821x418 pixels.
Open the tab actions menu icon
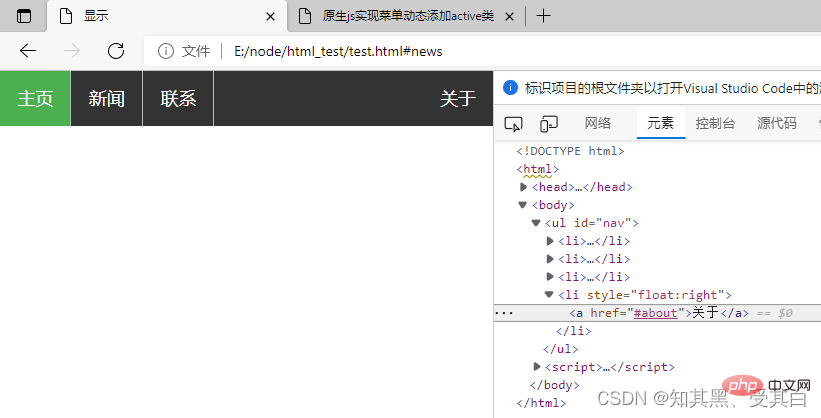coord(24,16)
